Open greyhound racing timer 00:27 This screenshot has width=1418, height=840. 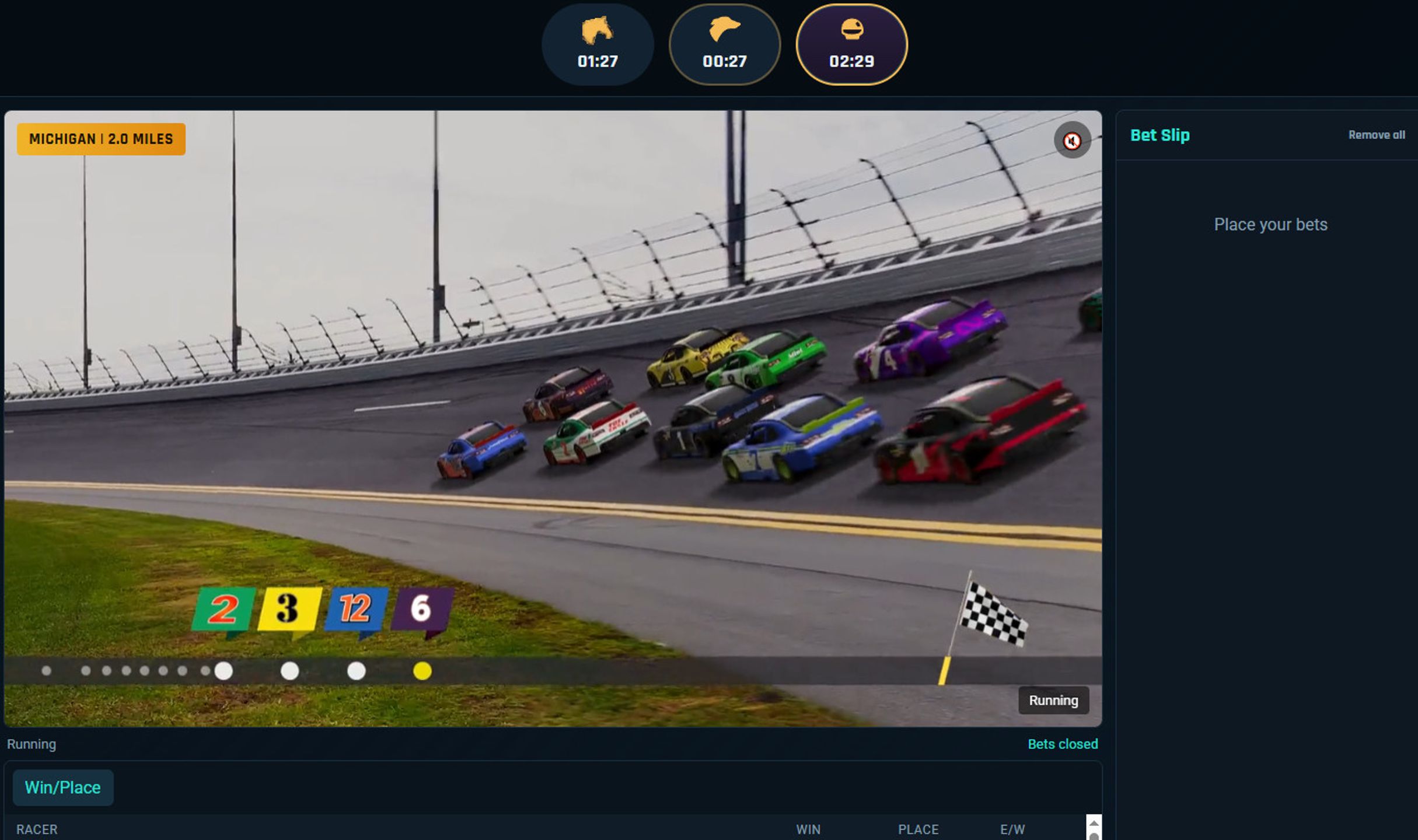point(725,45)
